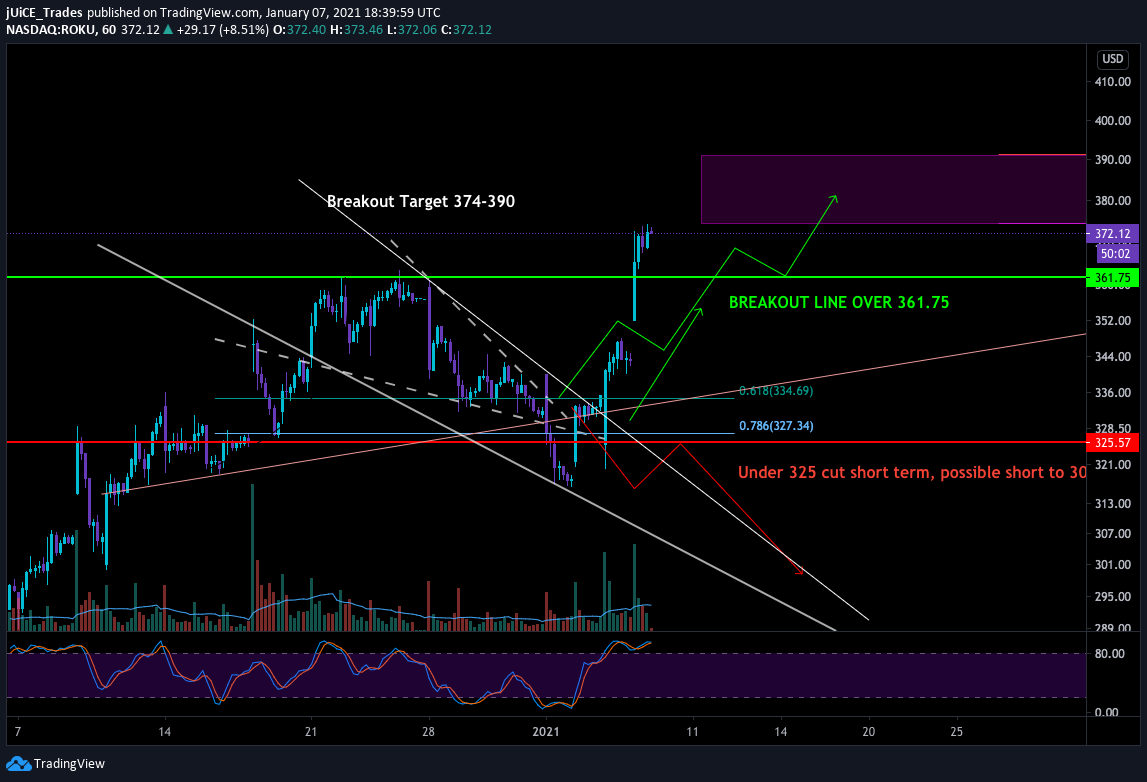The height and width of the screenshot is (782, 1147).
Task: Click the 0.618(334.69) Fibonacci label
Action: [x=776, y=391]
